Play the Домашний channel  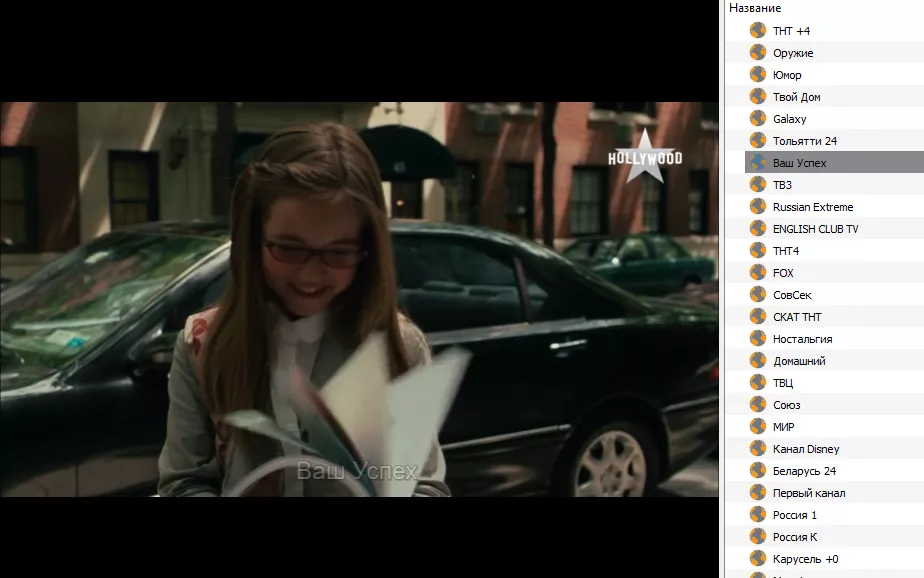pos(799,361)
